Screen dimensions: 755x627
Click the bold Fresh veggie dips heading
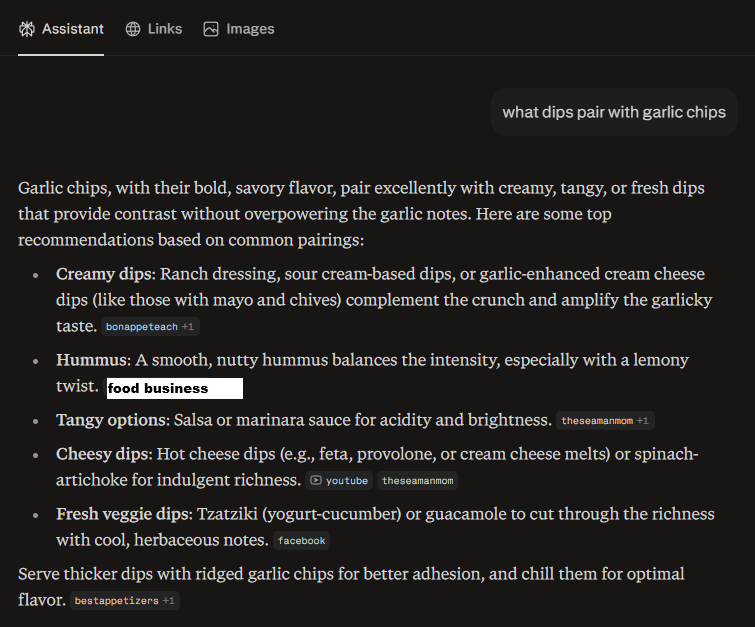[120, 515]
